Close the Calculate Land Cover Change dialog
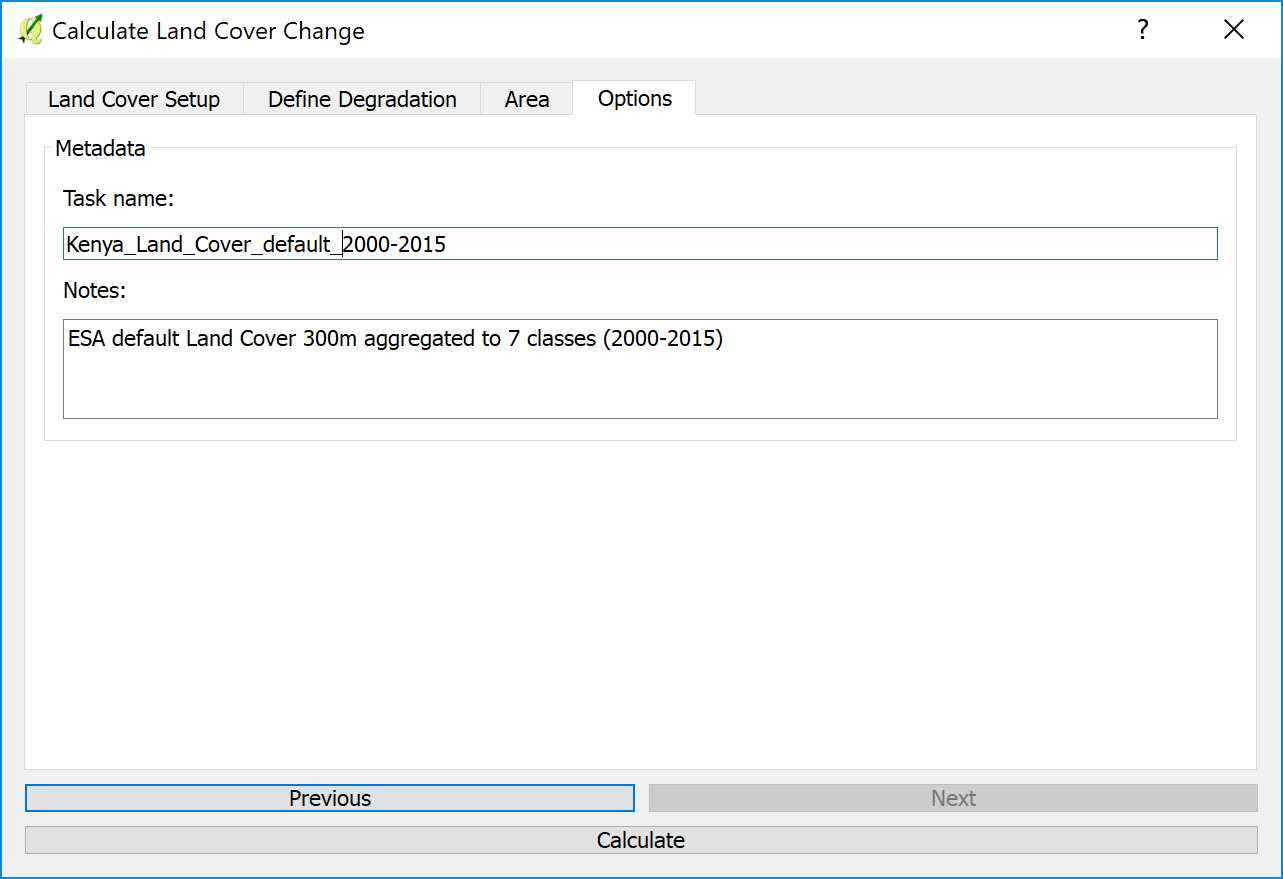Screen dimensions: 1283x879 coord(1233,30)
